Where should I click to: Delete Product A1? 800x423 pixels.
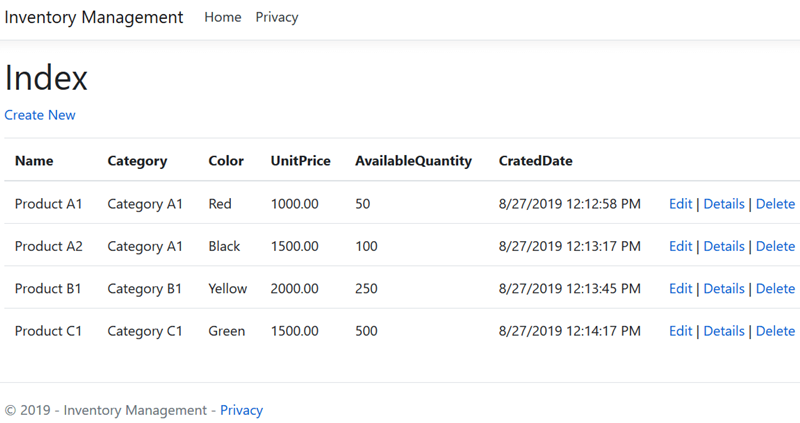pyautogui.click(x=775, y=204)
